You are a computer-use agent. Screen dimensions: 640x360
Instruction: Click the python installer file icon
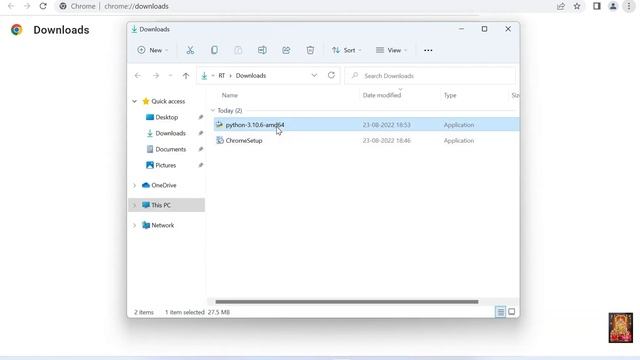click(x=220, y=124)
